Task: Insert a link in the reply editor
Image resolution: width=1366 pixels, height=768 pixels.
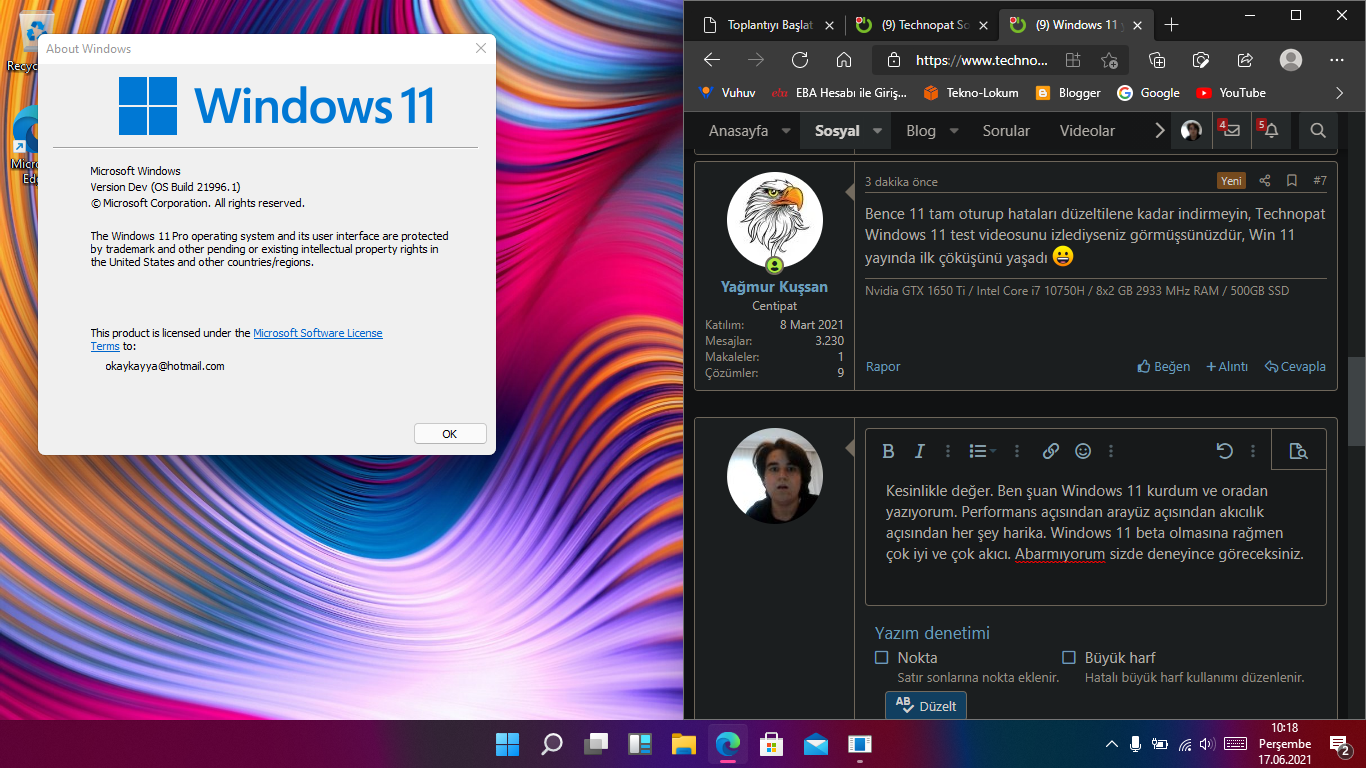Action: coord(1051,451)
